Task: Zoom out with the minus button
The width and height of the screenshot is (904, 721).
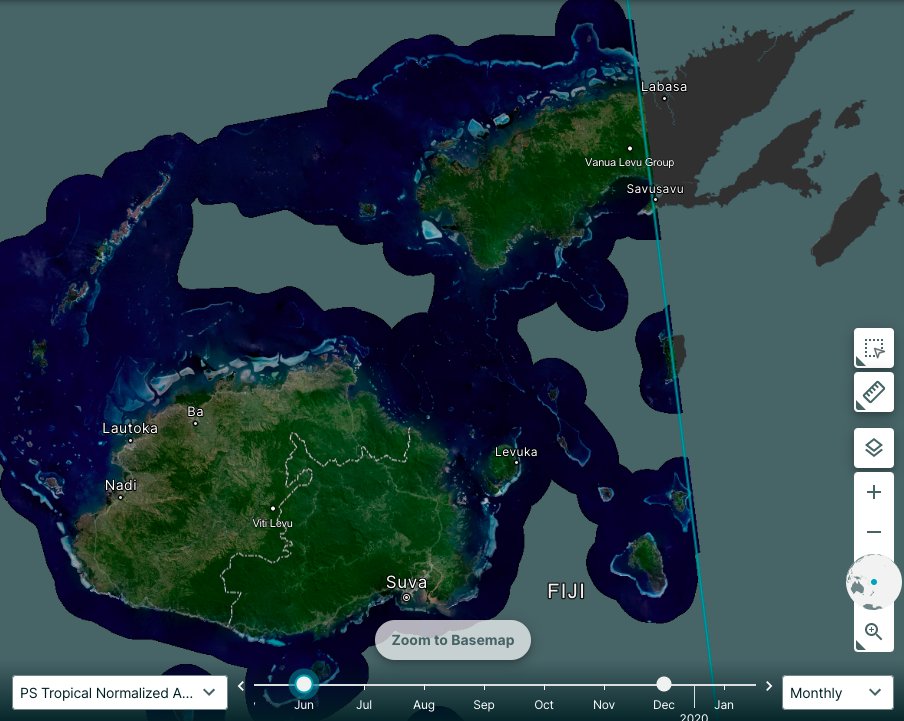Action: (873, 531)
